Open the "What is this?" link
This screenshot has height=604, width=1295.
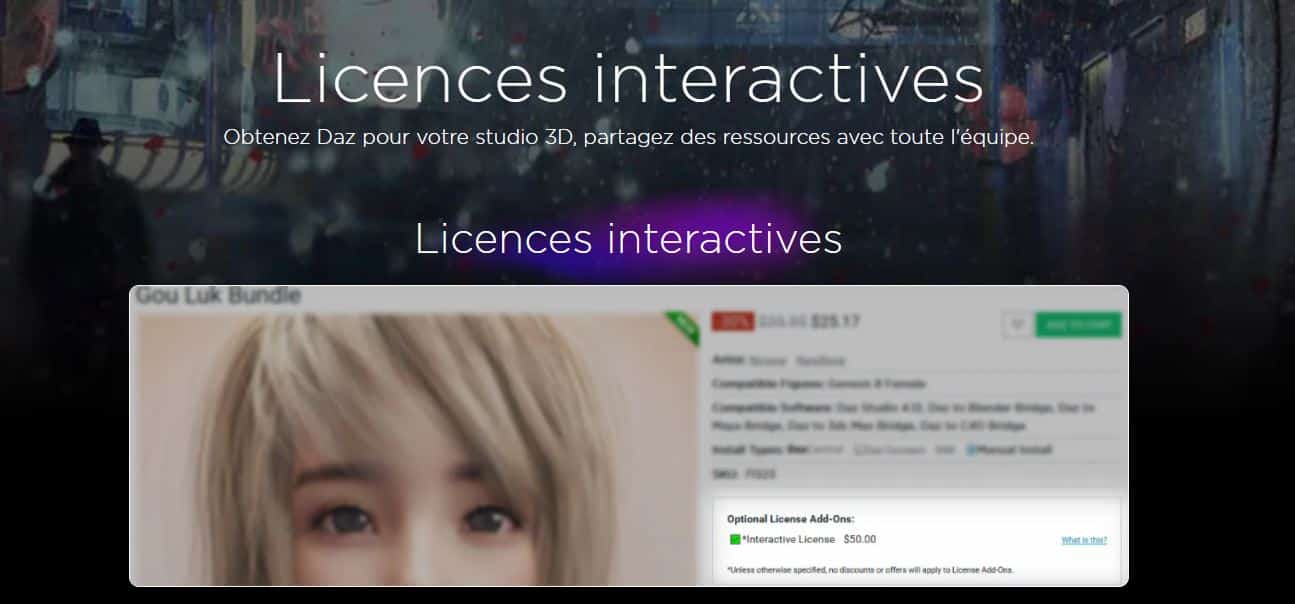pos(1086,539)
